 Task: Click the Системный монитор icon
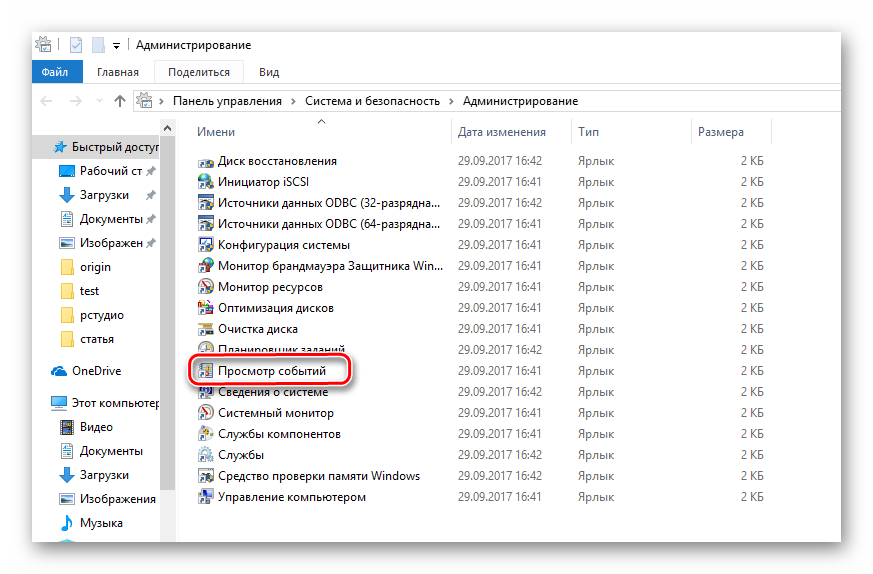[206, 413]
